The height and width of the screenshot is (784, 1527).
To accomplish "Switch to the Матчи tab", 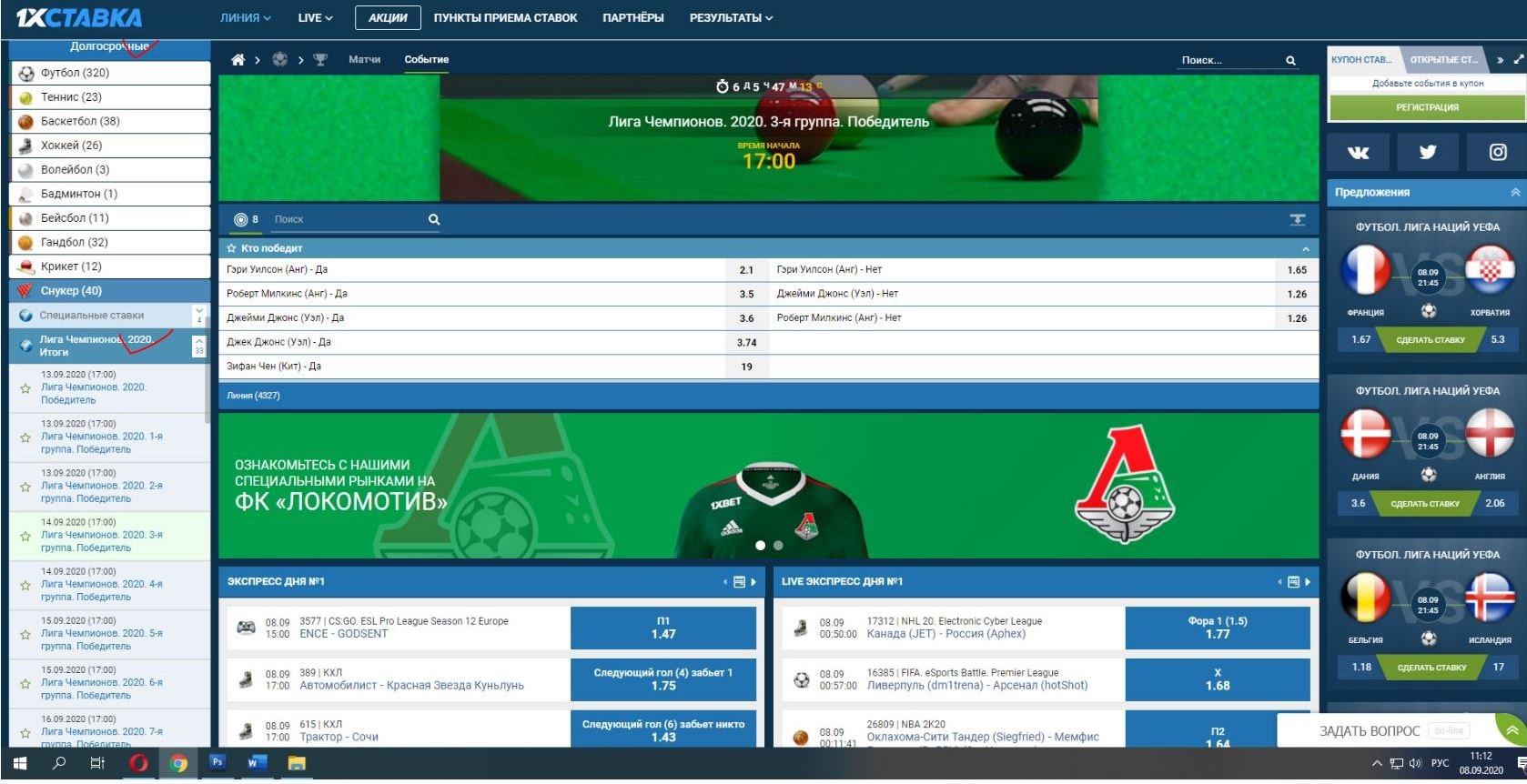I will click(x=364, y=60).
